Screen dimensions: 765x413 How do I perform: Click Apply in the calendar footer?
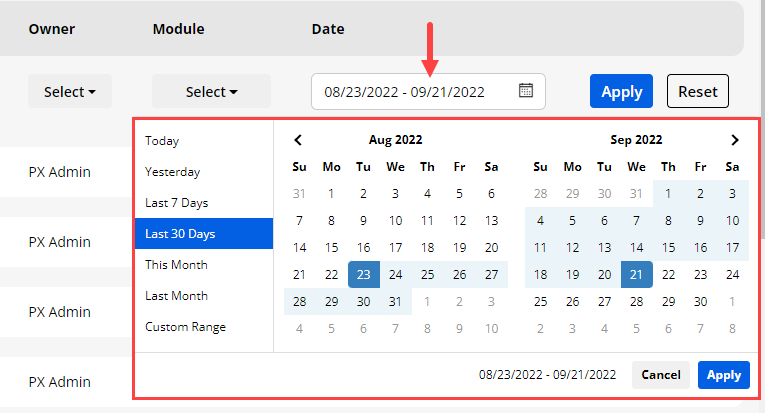(723, 375)
